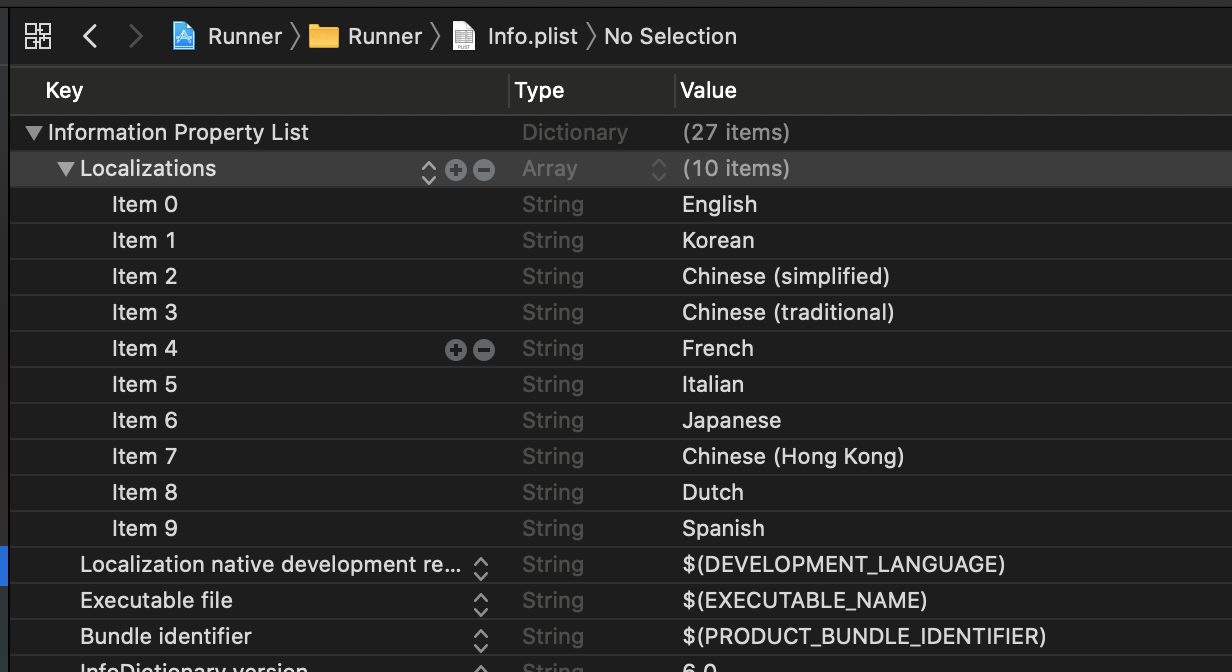Select Info.plist in the breadcrumb bar

click(x=532, y=37)
